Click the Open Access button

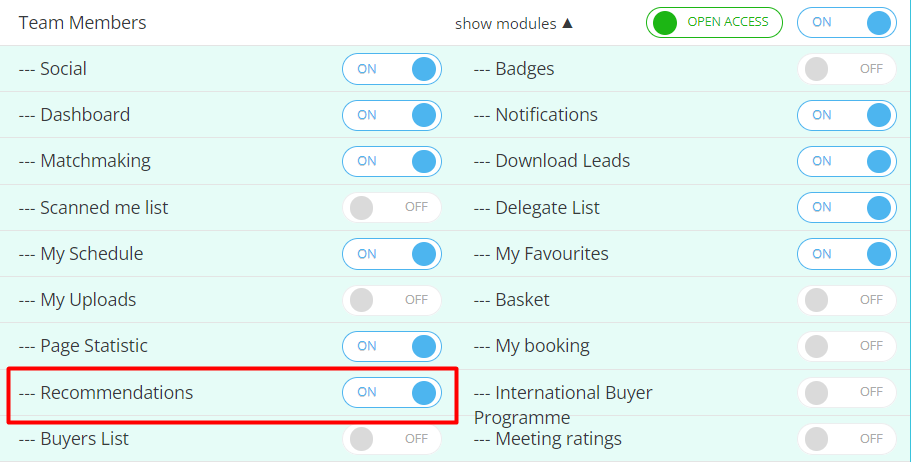coord(714,22)
